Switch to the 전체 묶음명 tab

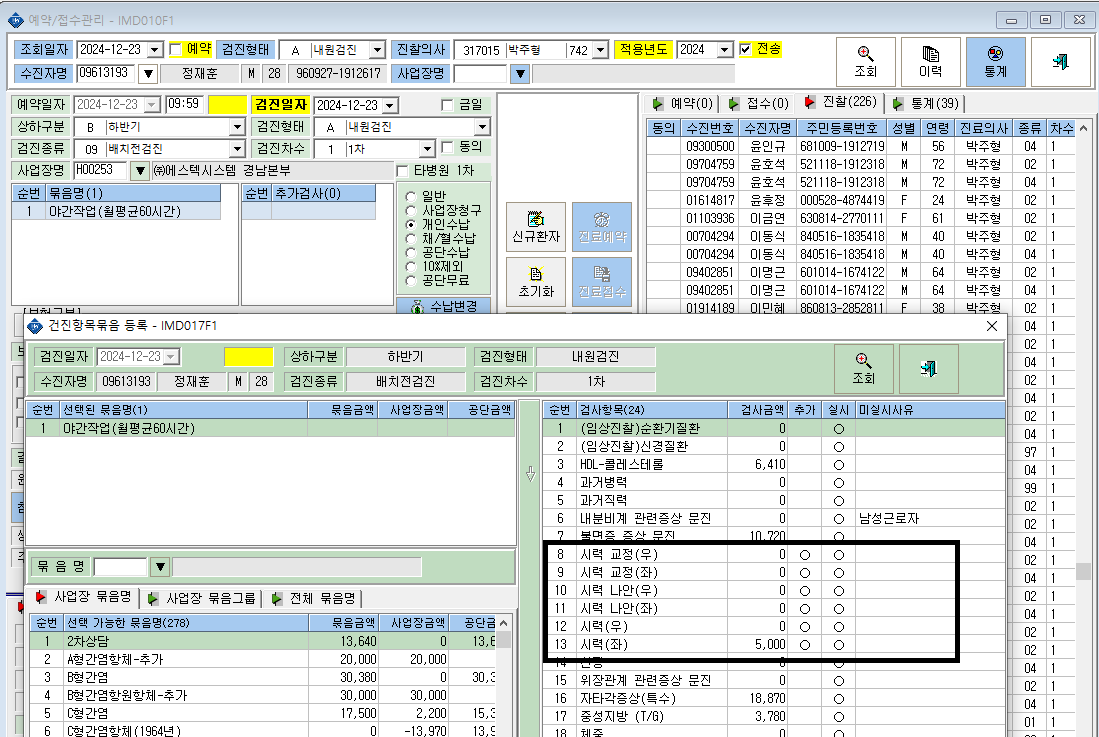tap(313, 598)
